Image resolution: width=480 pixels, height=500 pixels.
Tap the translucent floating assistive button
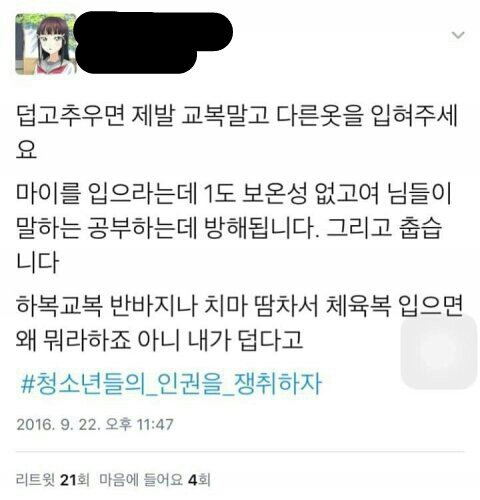(x=439, y=351)
